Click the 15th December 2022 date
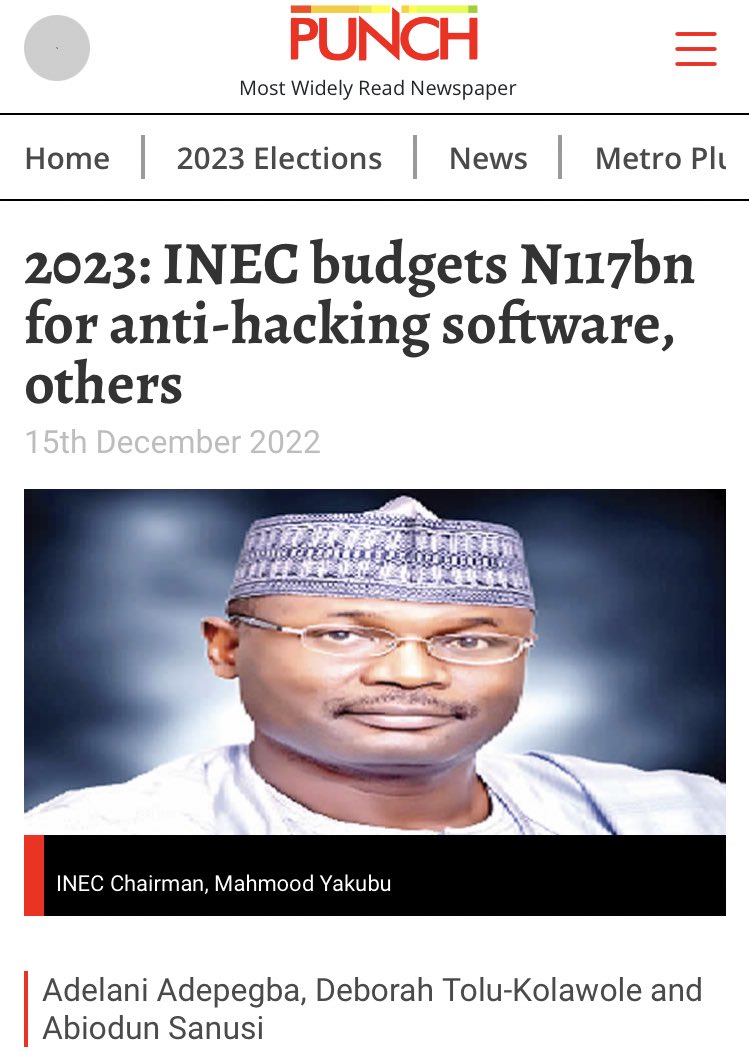749x1053 pixels. click(173, 442)
